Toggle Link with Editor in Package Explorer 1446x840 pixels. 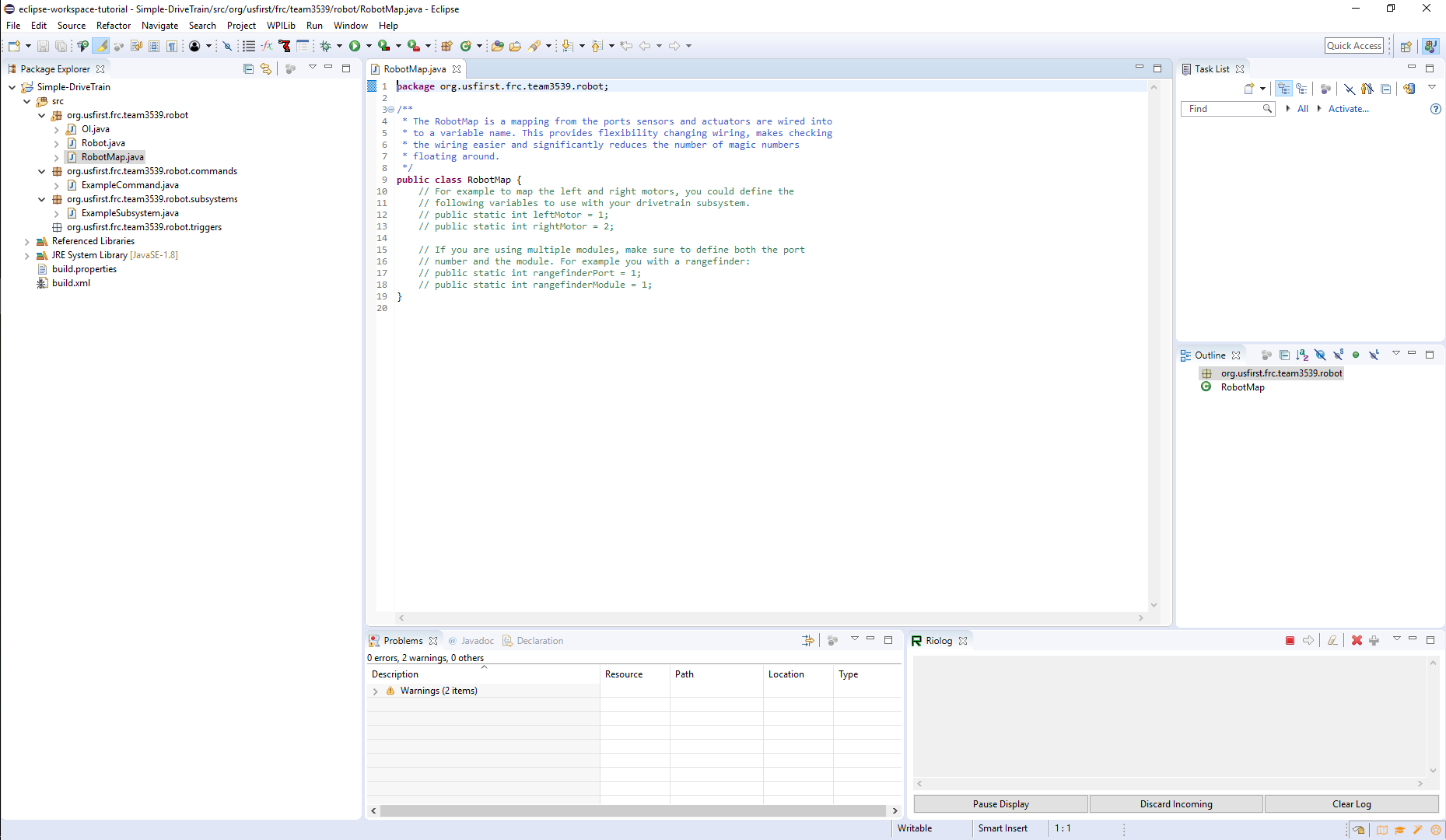coord(266,68)
